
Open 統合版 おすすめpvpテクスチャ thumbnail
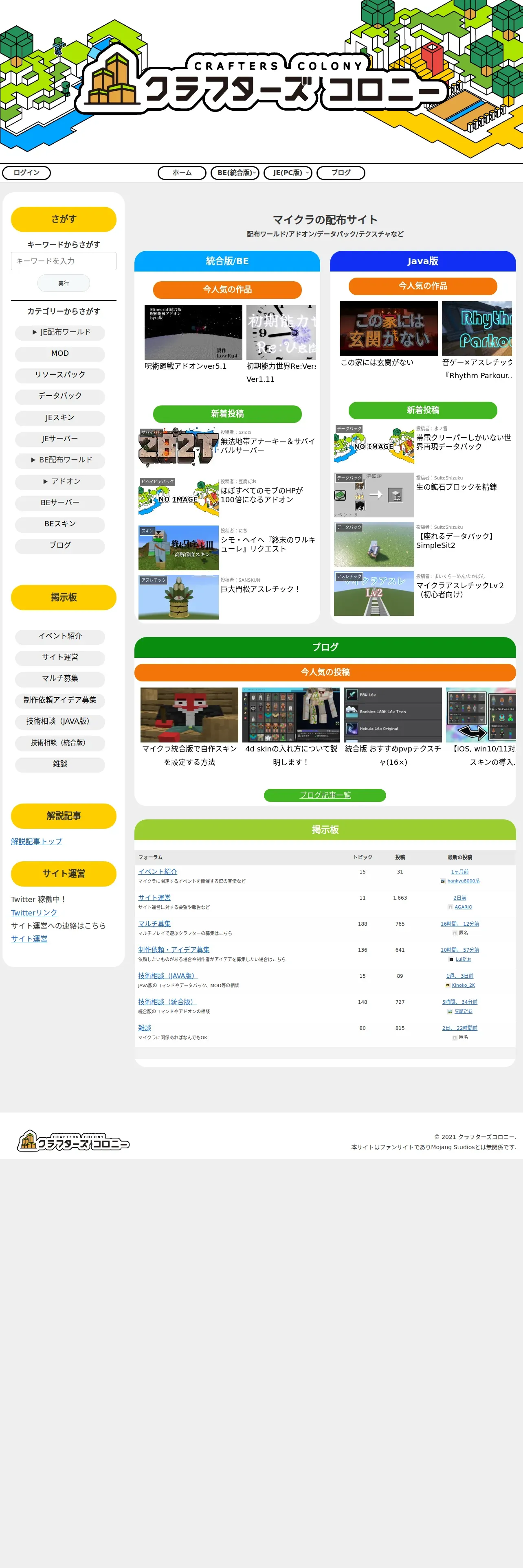(x=393, y=715)
